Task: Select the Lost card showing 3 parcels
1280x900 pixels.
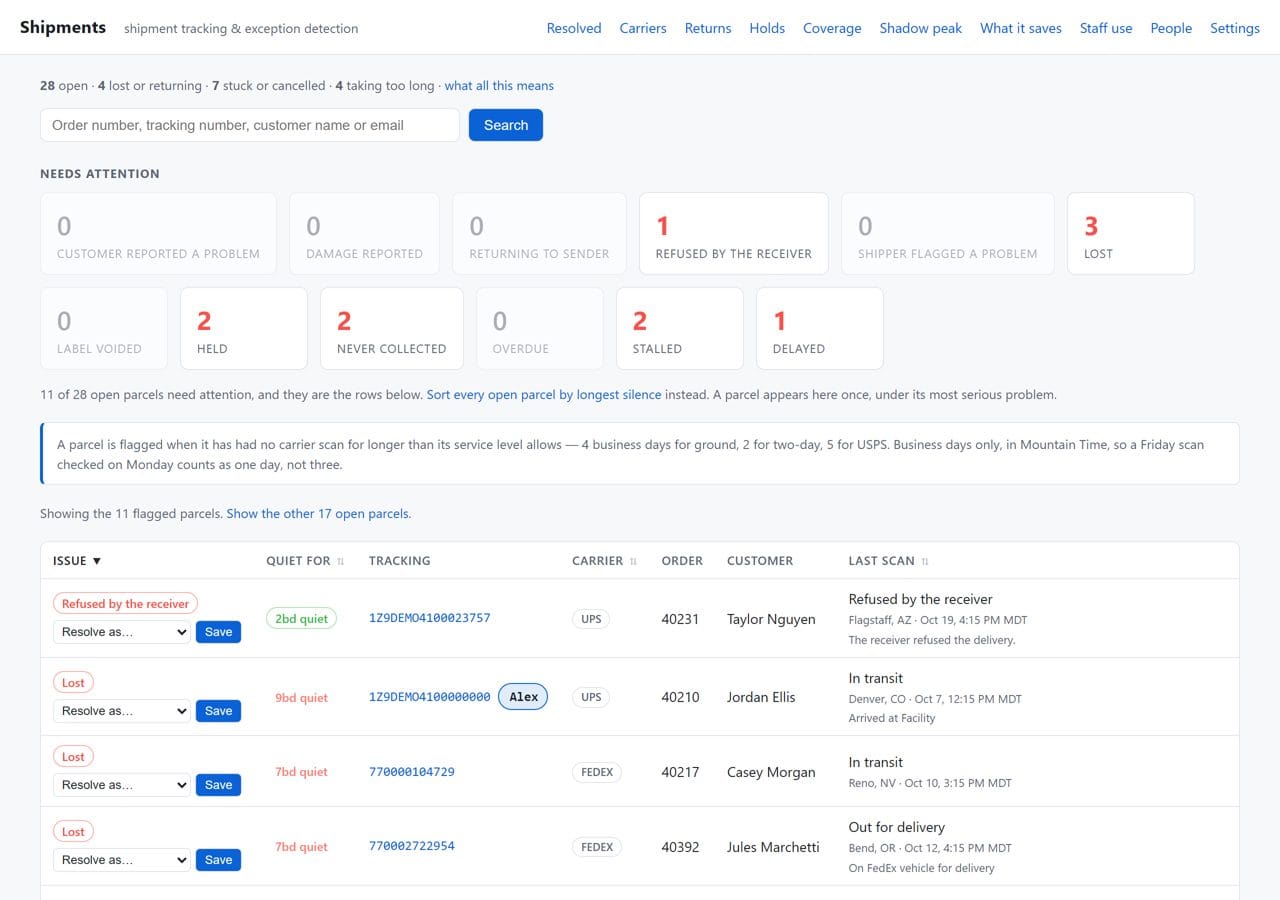Action: point(1131,233)
